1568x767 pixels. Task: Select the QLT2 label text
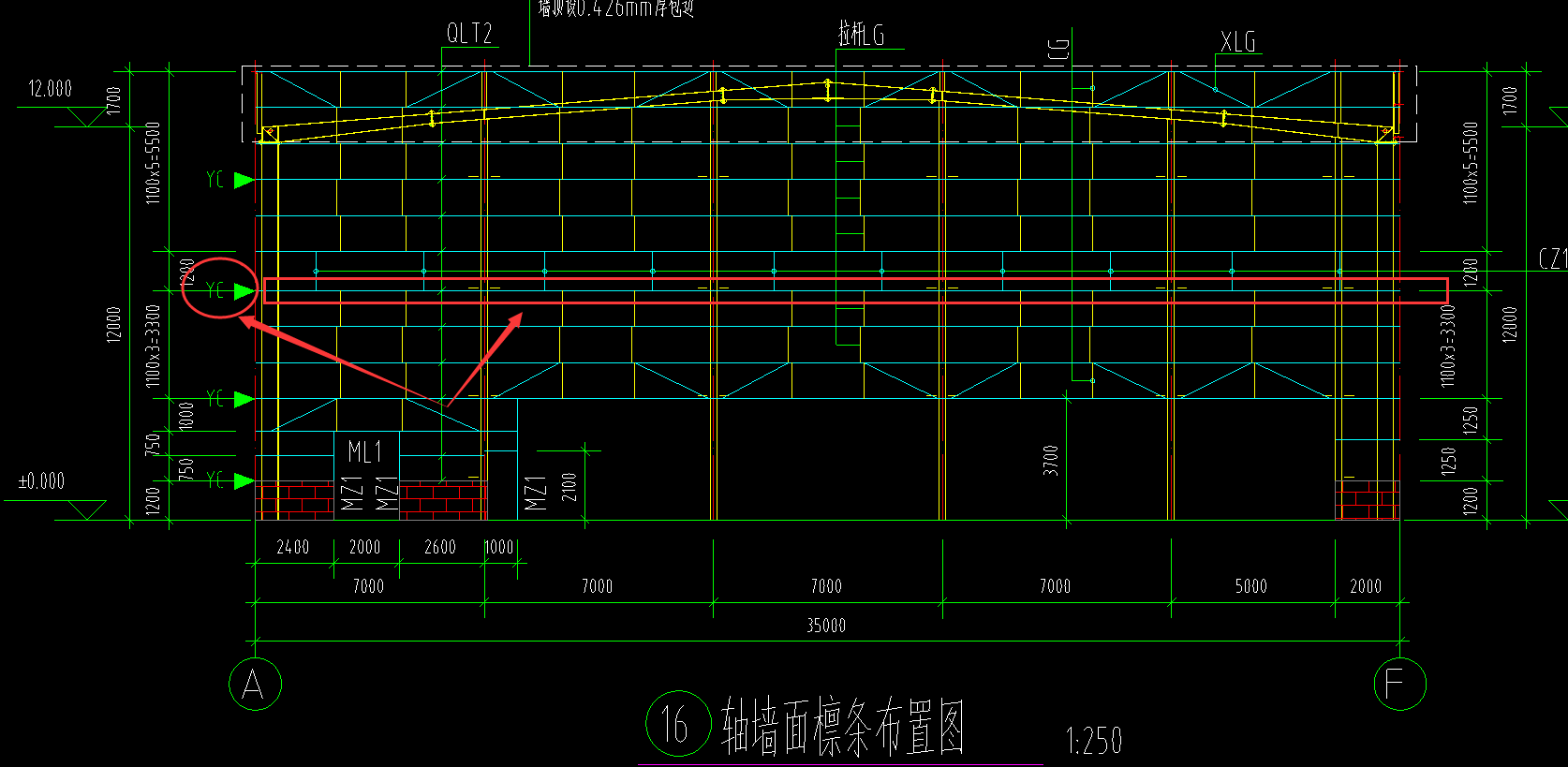point(469,34)
